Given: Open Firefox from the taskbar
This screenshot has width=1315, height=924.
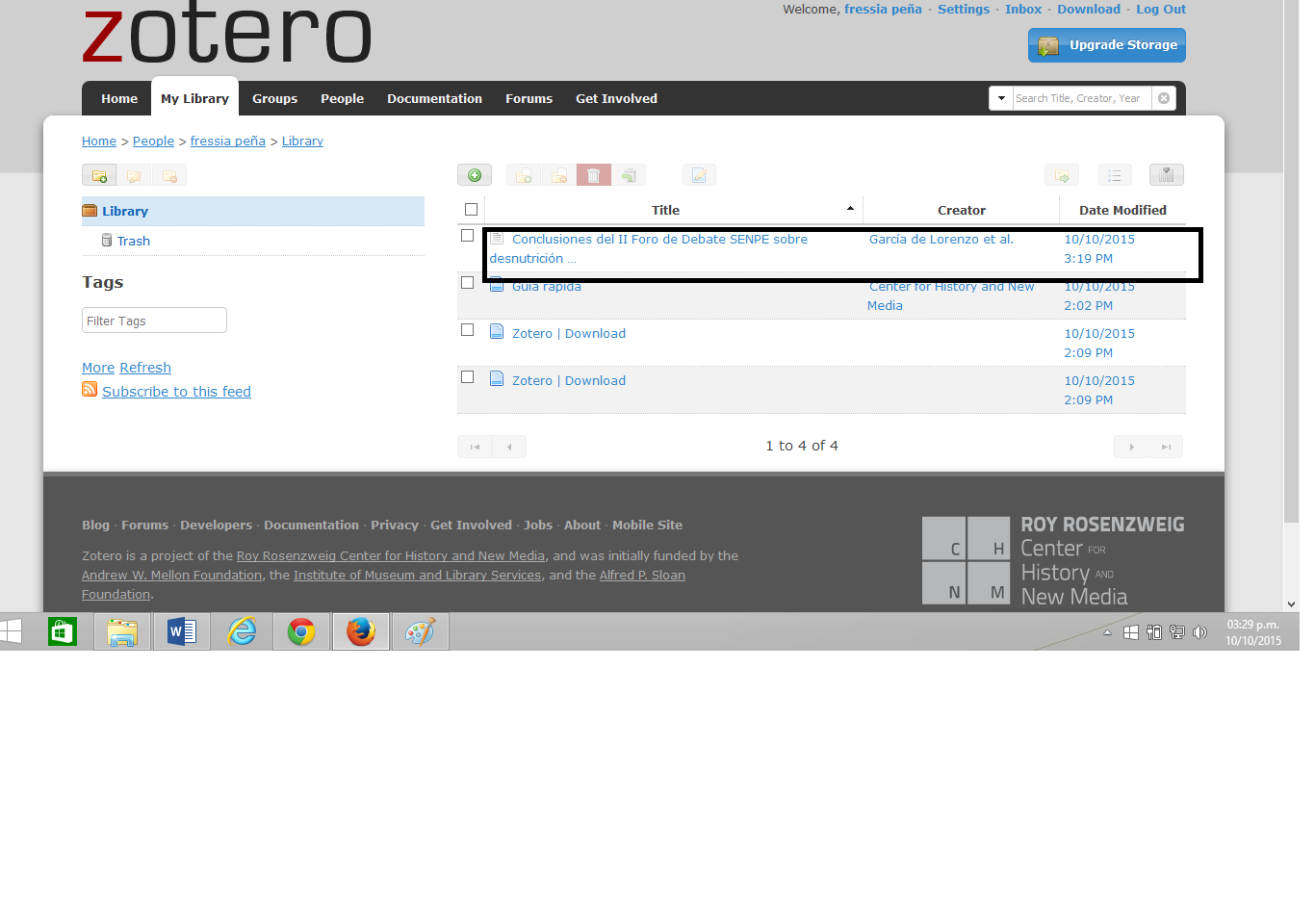Looking at the screenshot, I should coord(360,631).
